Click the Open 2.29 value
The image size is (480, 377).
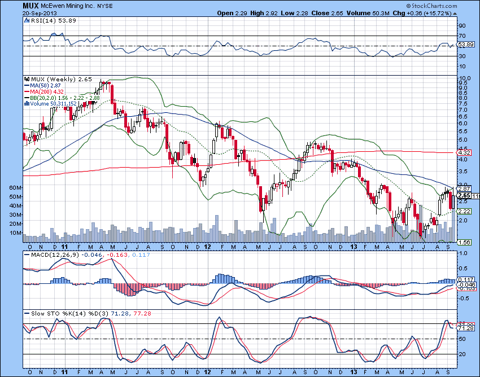(x=232, y=13)
